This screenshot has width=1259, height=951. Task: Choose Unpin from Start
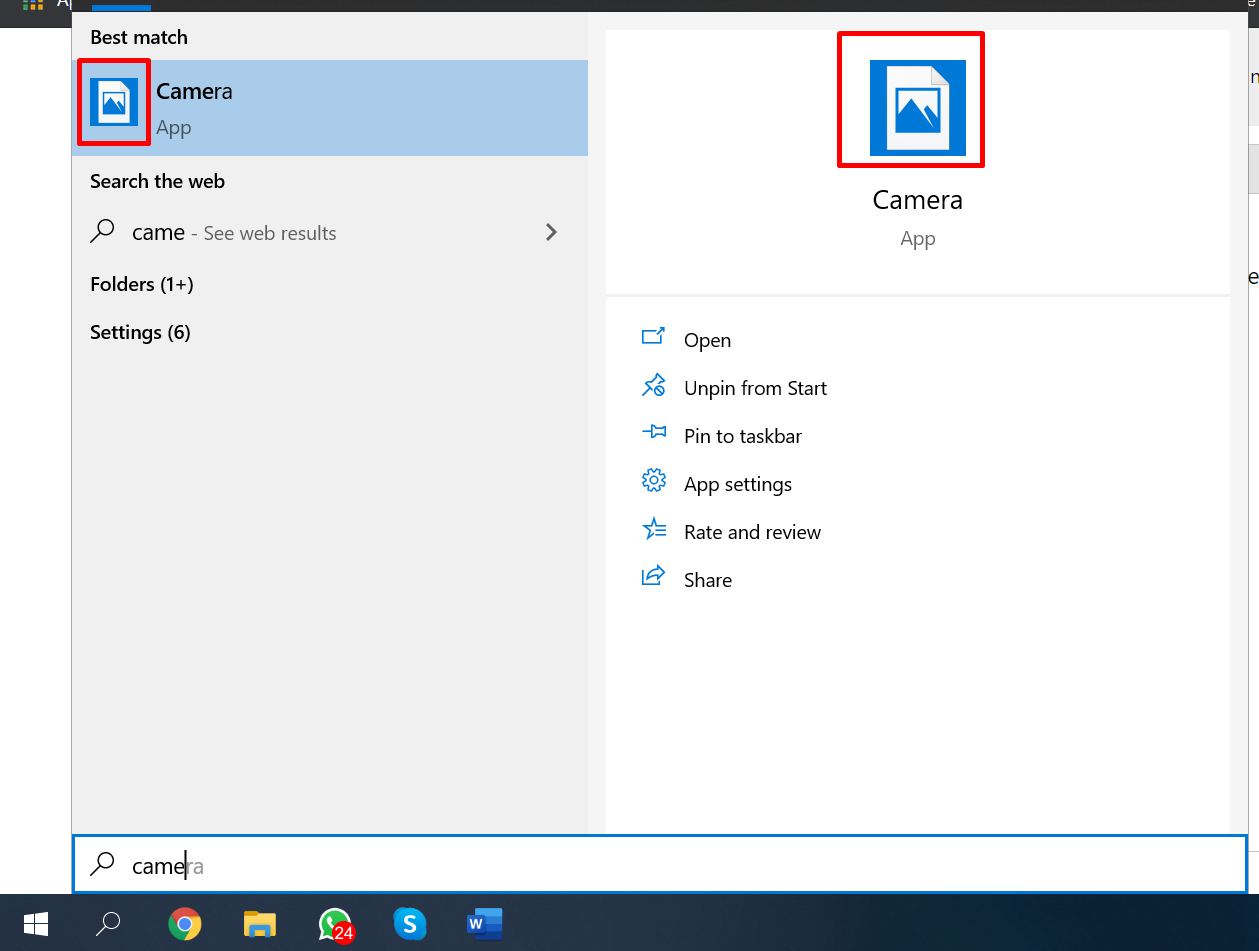(755, 388)
